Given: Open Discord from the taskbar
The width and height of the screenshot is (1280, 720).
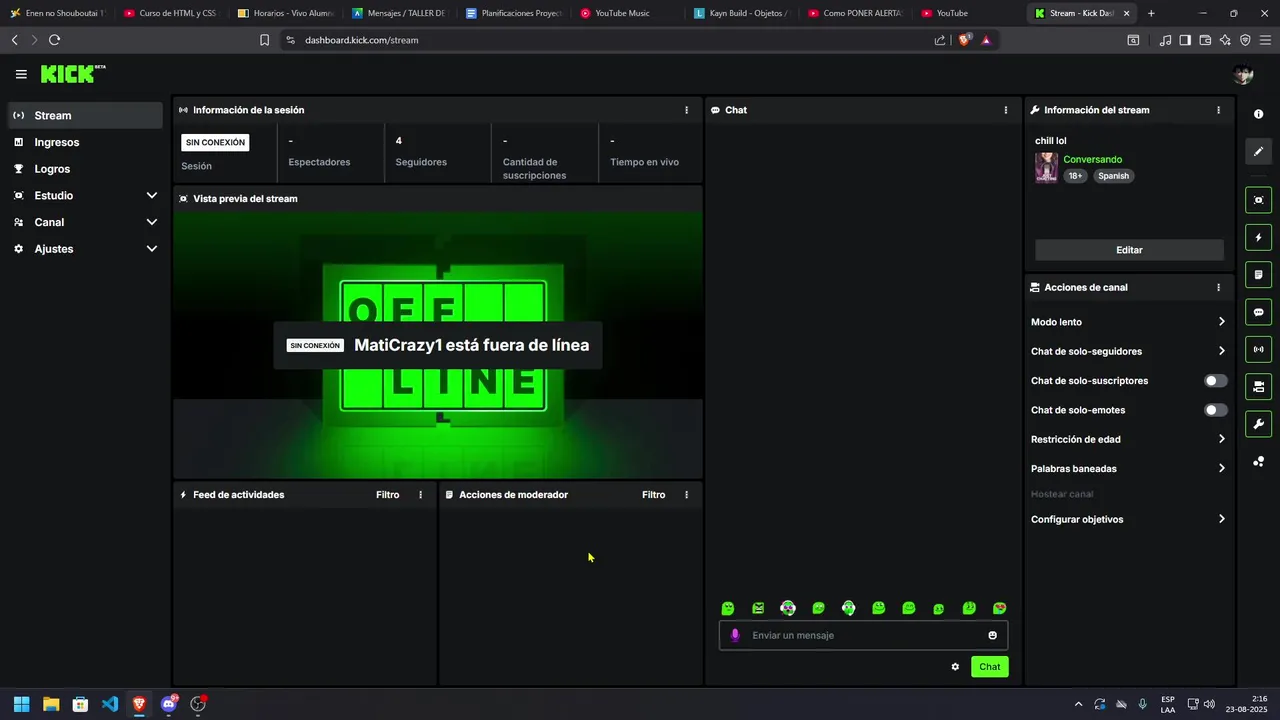Looking at the screenshot, I should (x=168, y=704).
